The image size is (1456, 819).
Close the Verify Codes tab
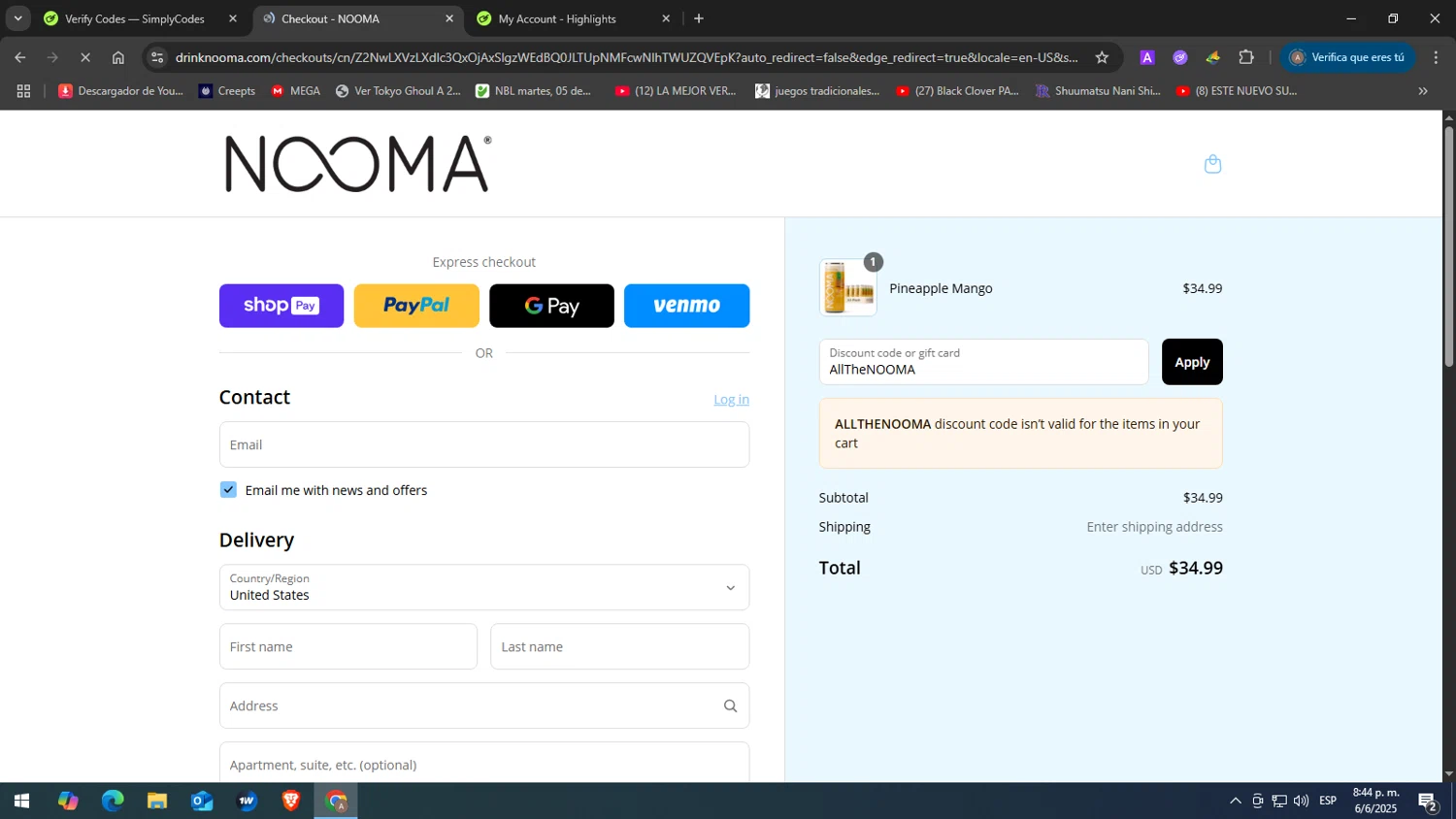(x=233, y=18)
